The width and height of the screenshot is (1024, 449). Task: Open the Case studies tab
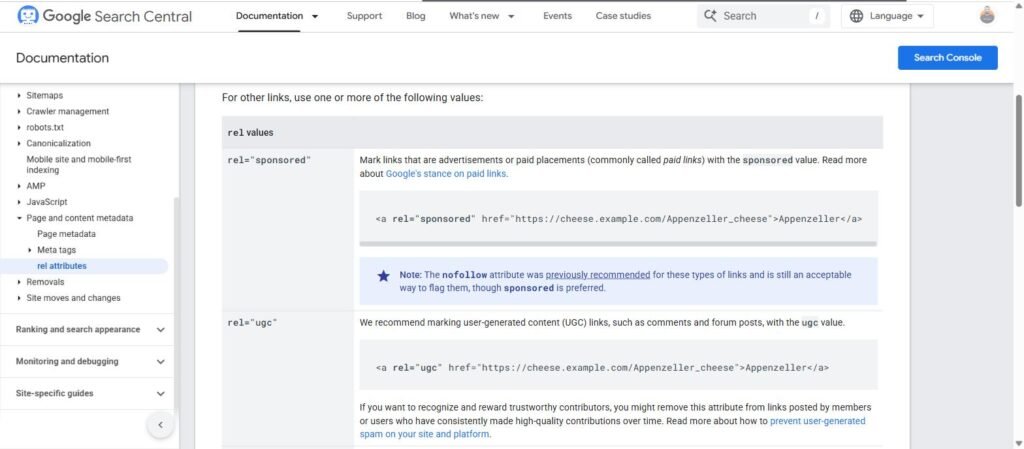[623, 16]
